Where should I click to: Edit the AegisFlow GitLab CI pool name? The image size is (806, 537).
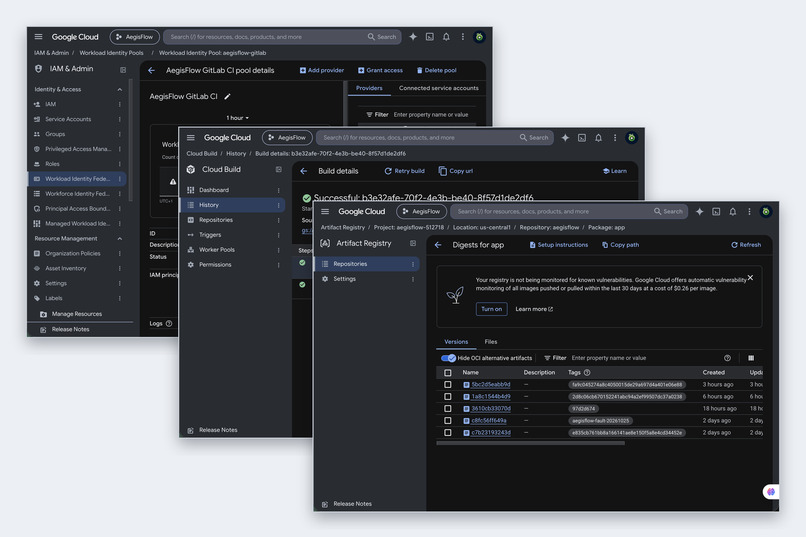[227, 96]
